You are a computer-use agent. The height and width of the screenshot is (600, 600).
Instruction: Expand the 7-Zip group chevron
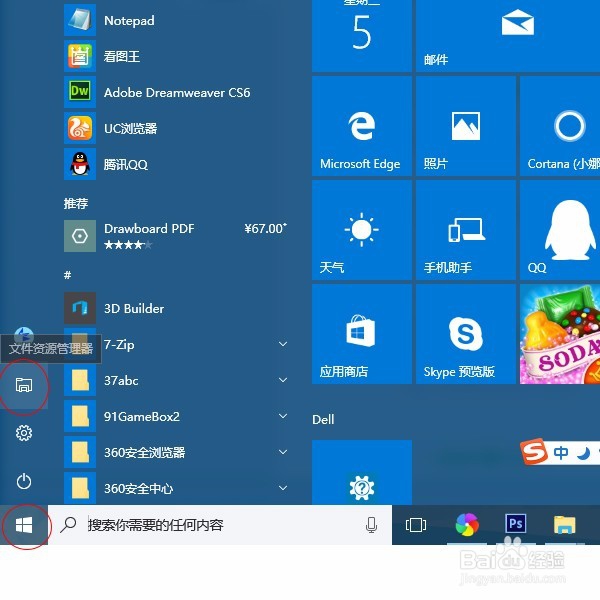[283, 344]
